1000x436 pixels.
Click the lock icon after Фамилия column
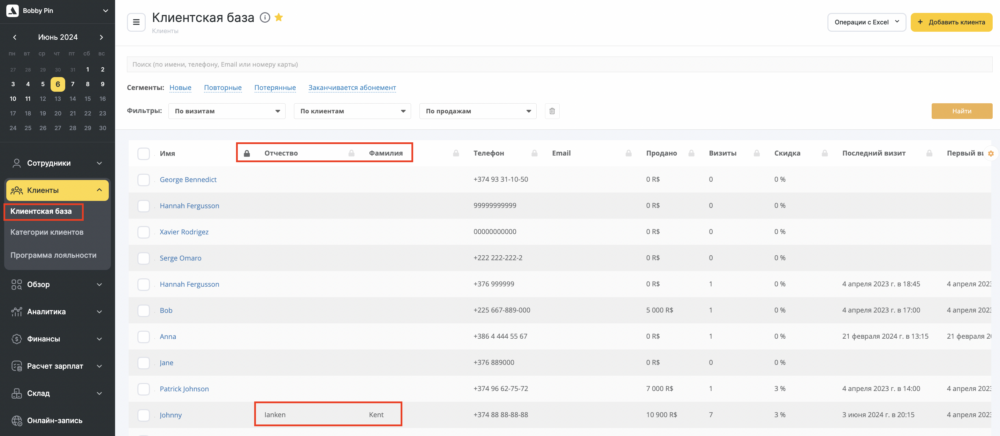pyautogui.click(x=456, y=154)
